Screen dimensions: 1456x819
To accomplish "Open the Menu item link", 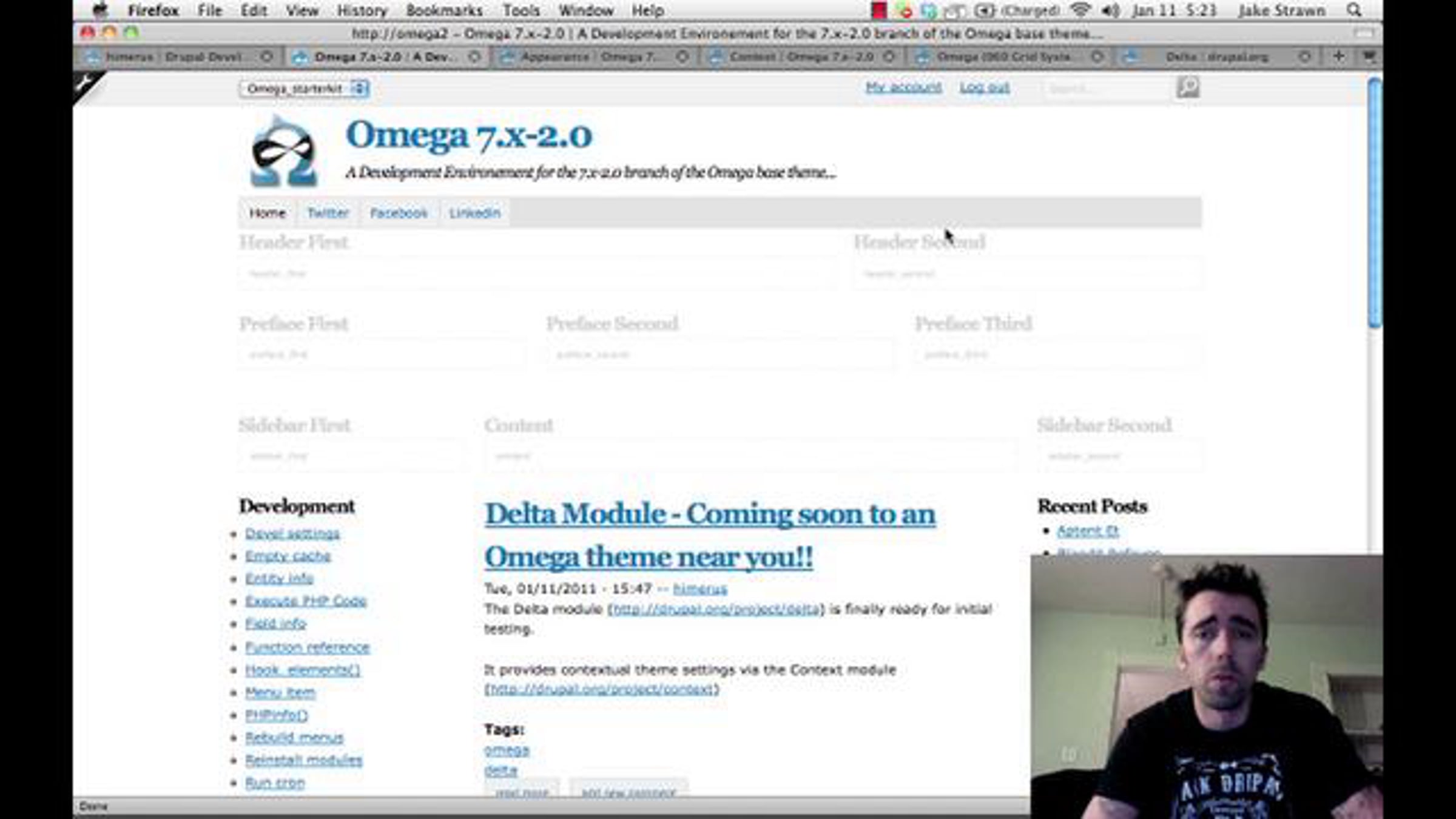I will (280, 692).
